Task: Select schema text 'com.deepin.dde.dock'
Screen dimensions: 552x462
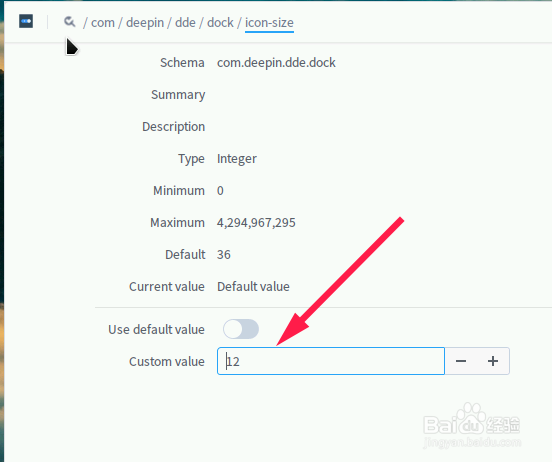Action: coord(276,63)
